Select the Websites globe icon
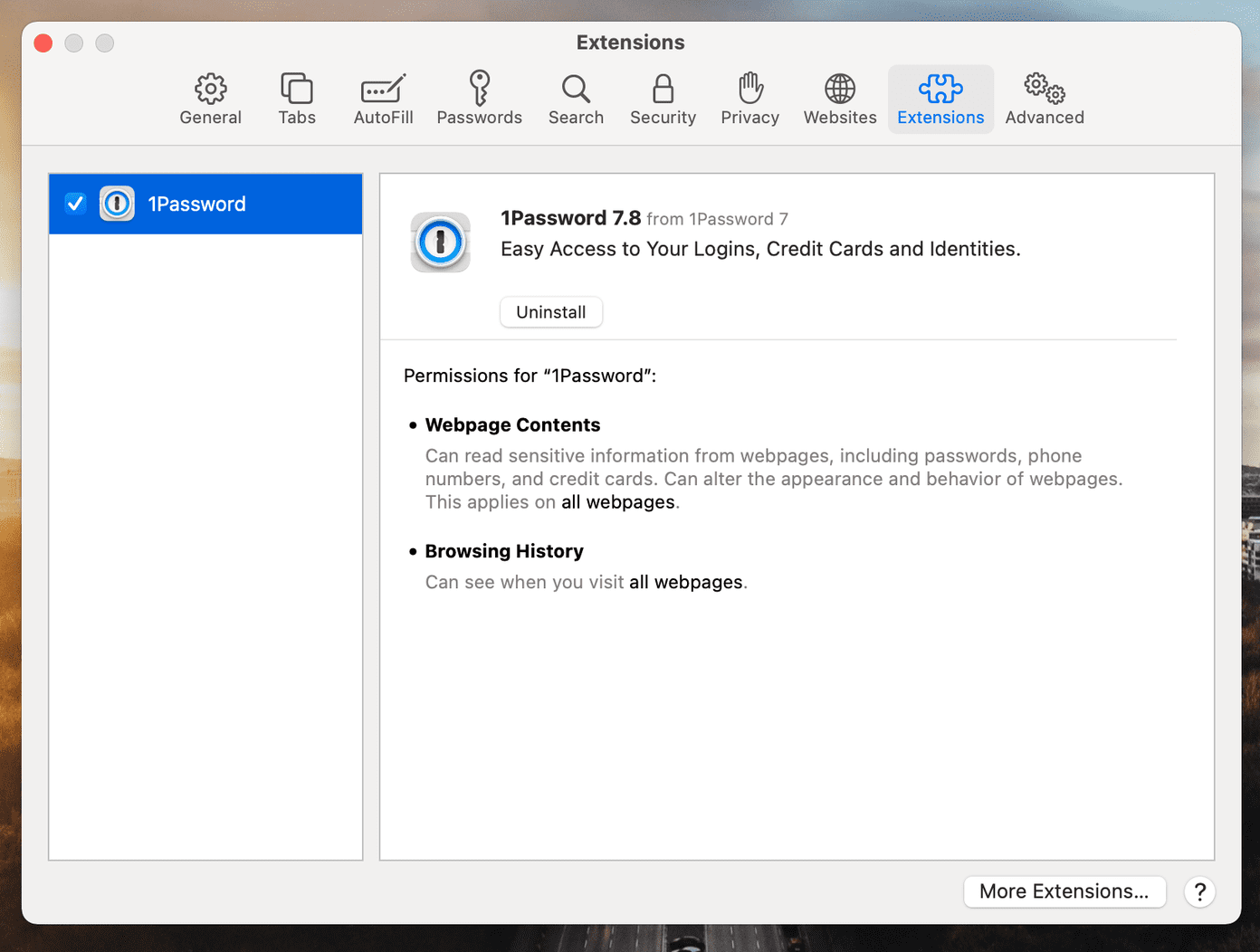The height and width of the screenshot is (952, 1260). (840, 89)
